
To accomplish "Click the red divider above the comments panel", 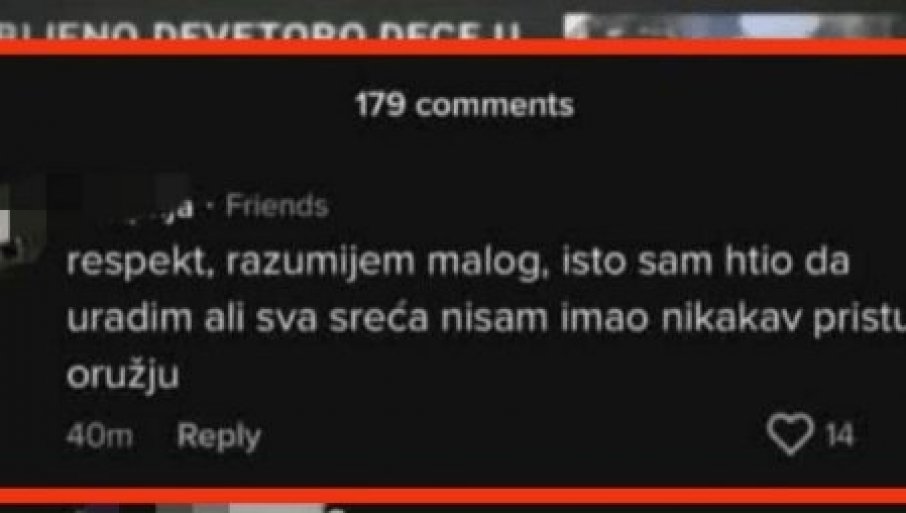I will [453, 47].
